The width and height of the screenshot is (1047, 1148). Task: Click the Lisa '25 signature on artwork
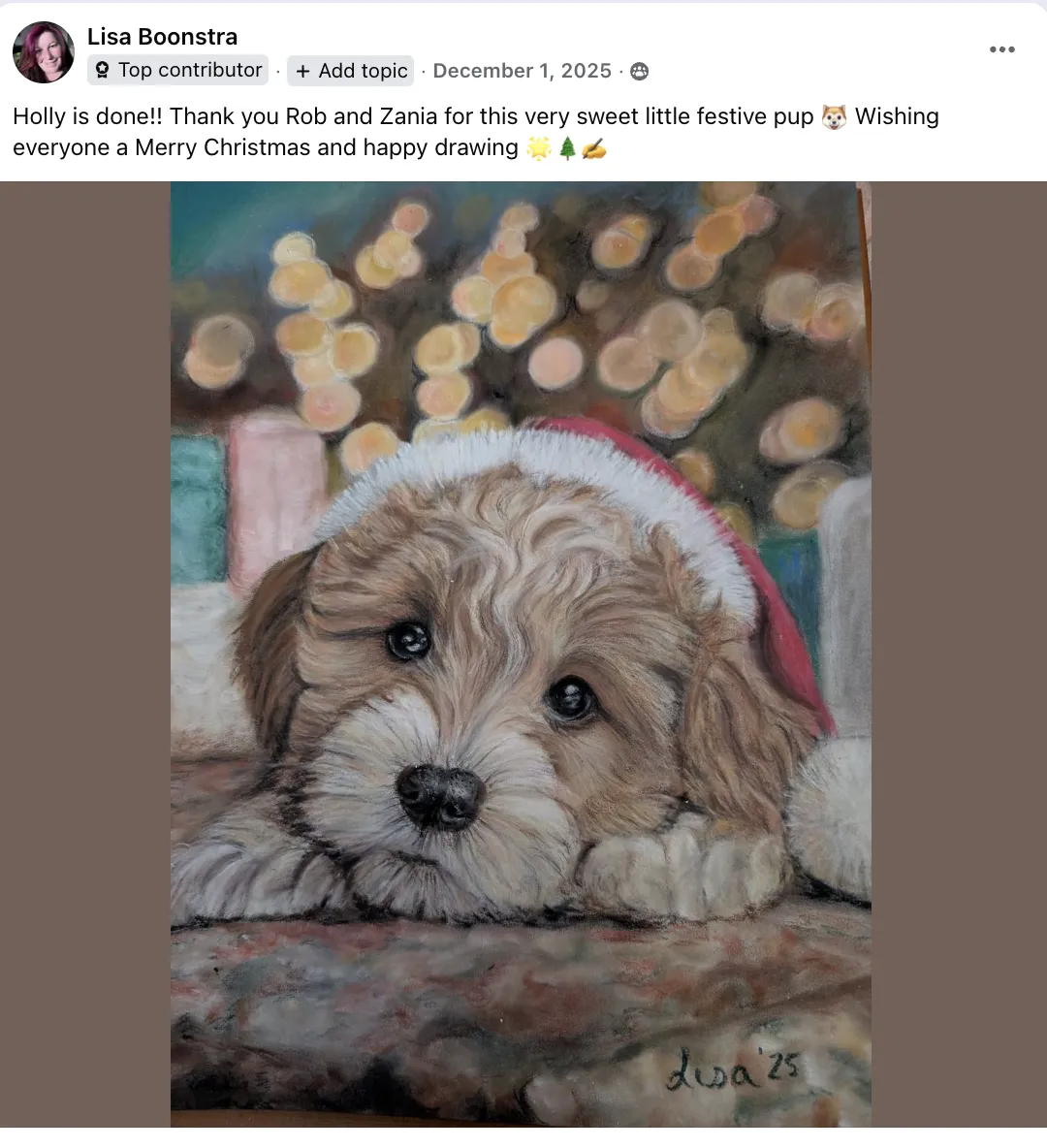point(731,1070)
